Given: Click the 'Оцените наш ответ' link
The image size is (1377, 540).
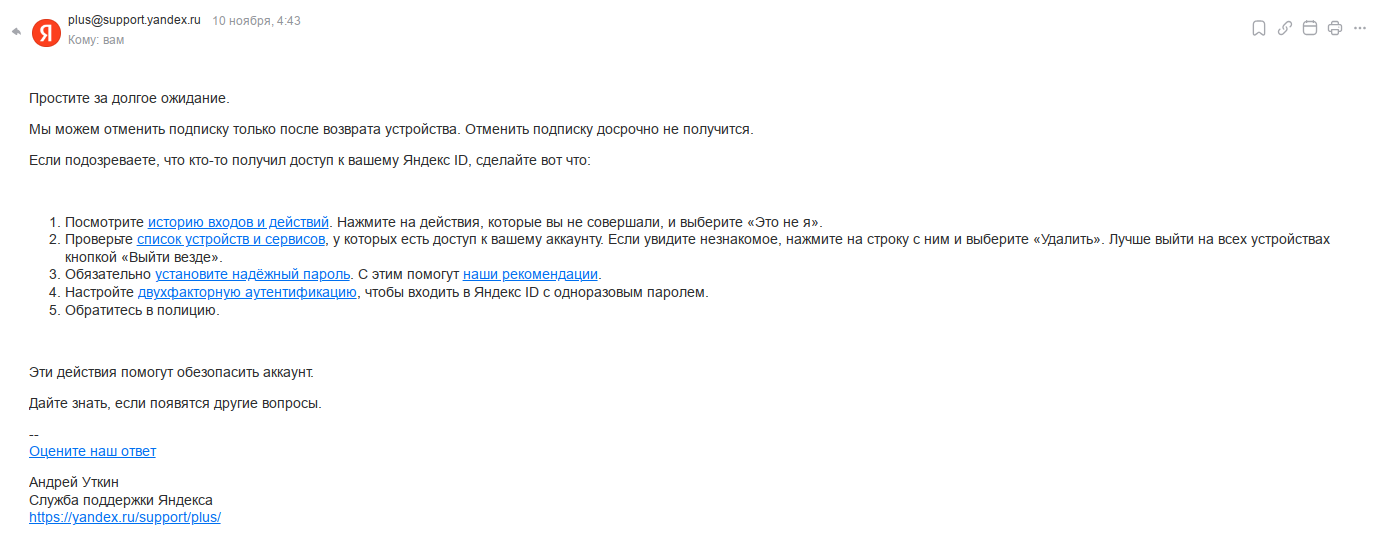Looking at the screenshot, I should click(x=92, y=451).
